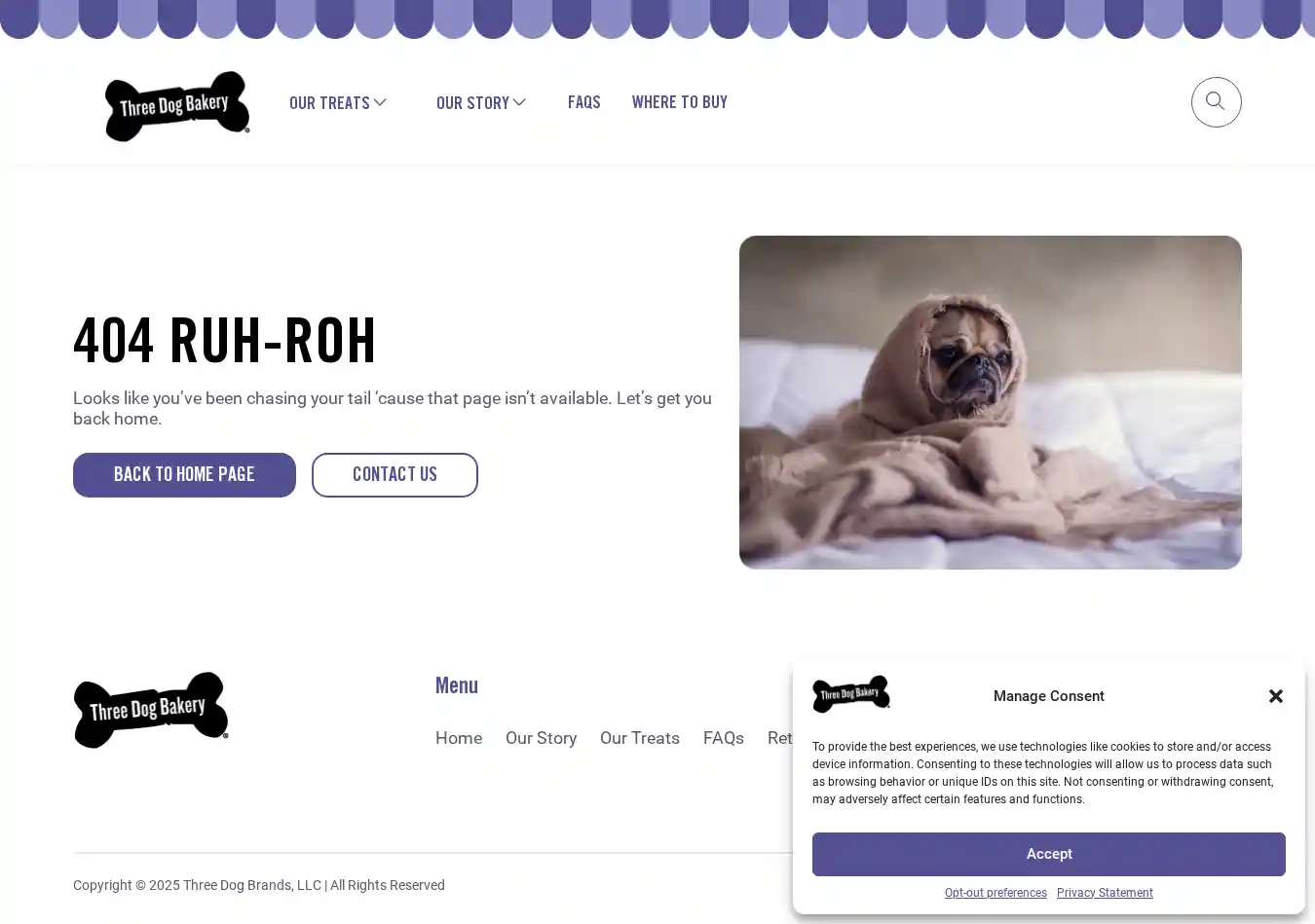
Task: Click the Home footer link
Action: pos(459,738)
